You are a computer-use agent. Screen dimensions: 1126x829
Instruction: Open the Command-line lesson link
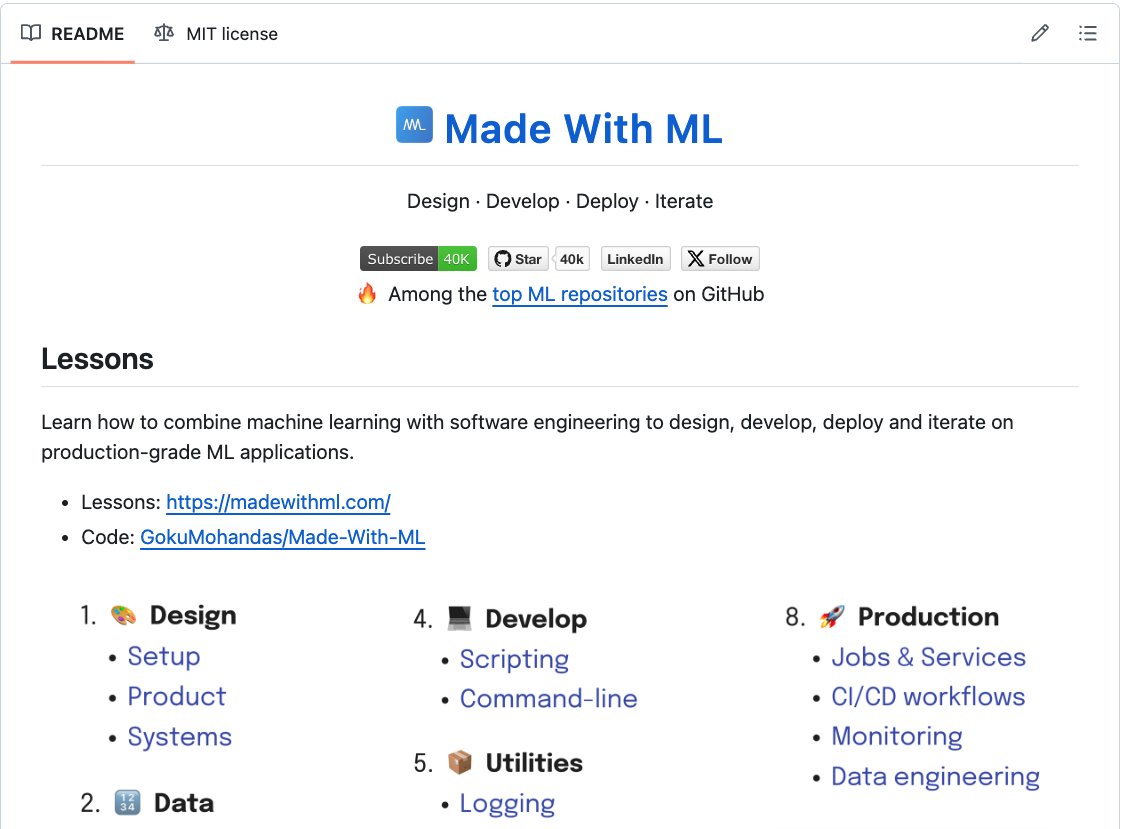(549, 699)
